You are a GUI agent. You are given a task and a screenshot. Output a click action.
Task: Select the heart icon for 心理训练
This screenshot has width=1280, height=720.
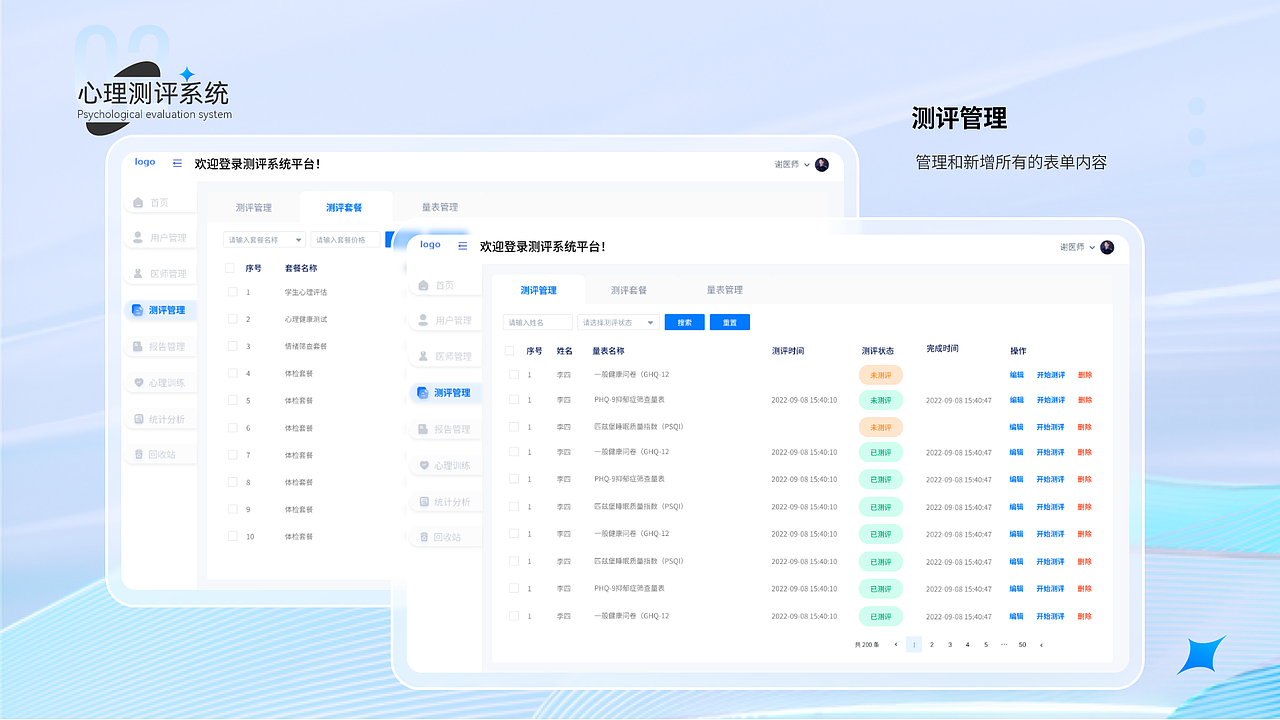tap(424, 464)
